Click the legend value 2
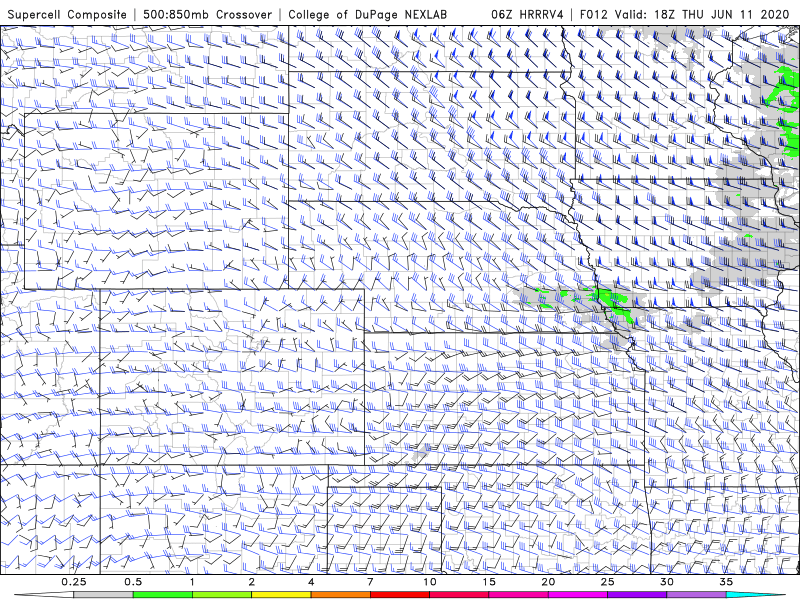This screenshot has width=800, height=600. [x=252, y=582]
